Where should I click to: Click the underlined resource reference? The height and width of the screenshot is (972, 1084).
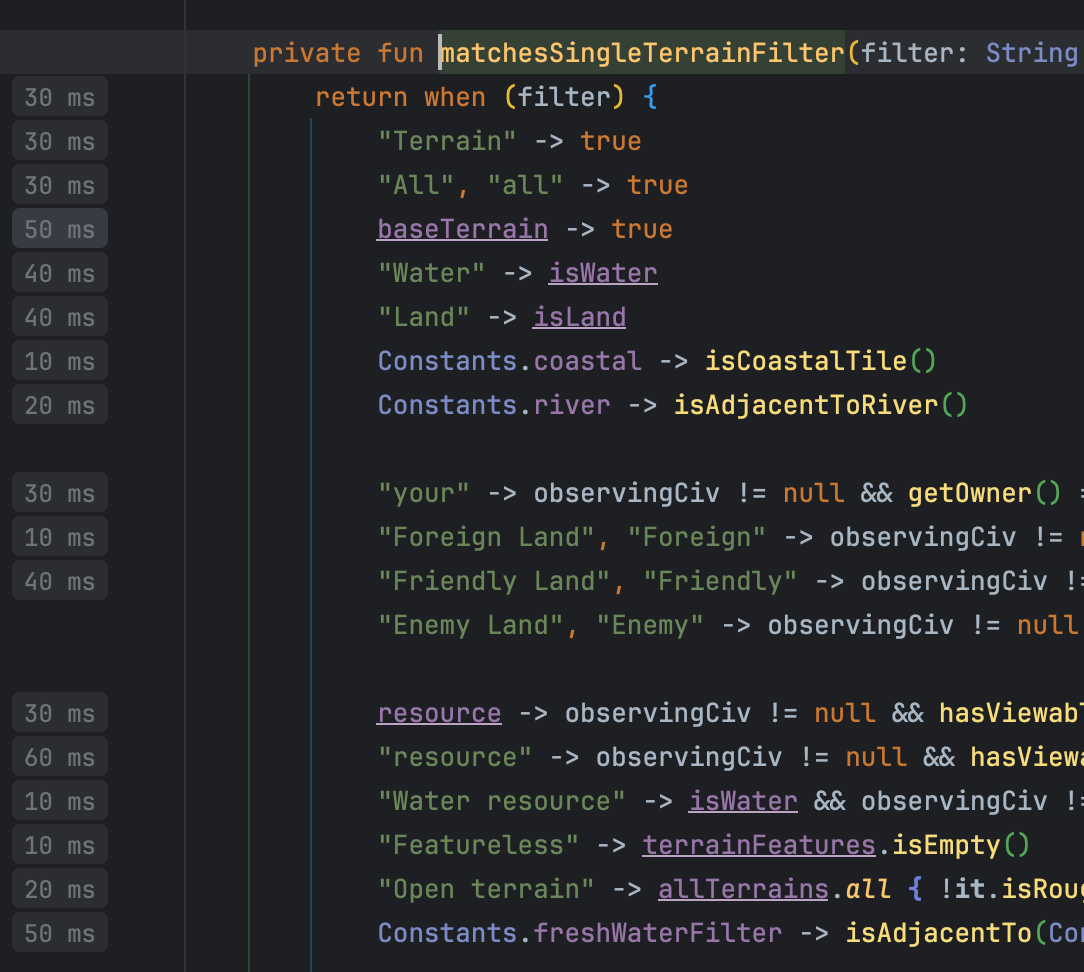439,712
